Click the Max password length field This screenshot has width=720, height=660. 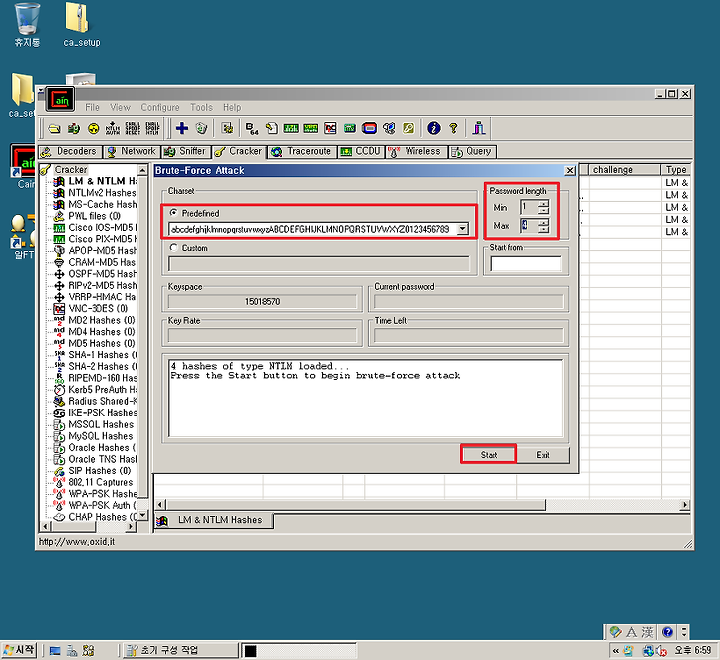tap(529, 226)
